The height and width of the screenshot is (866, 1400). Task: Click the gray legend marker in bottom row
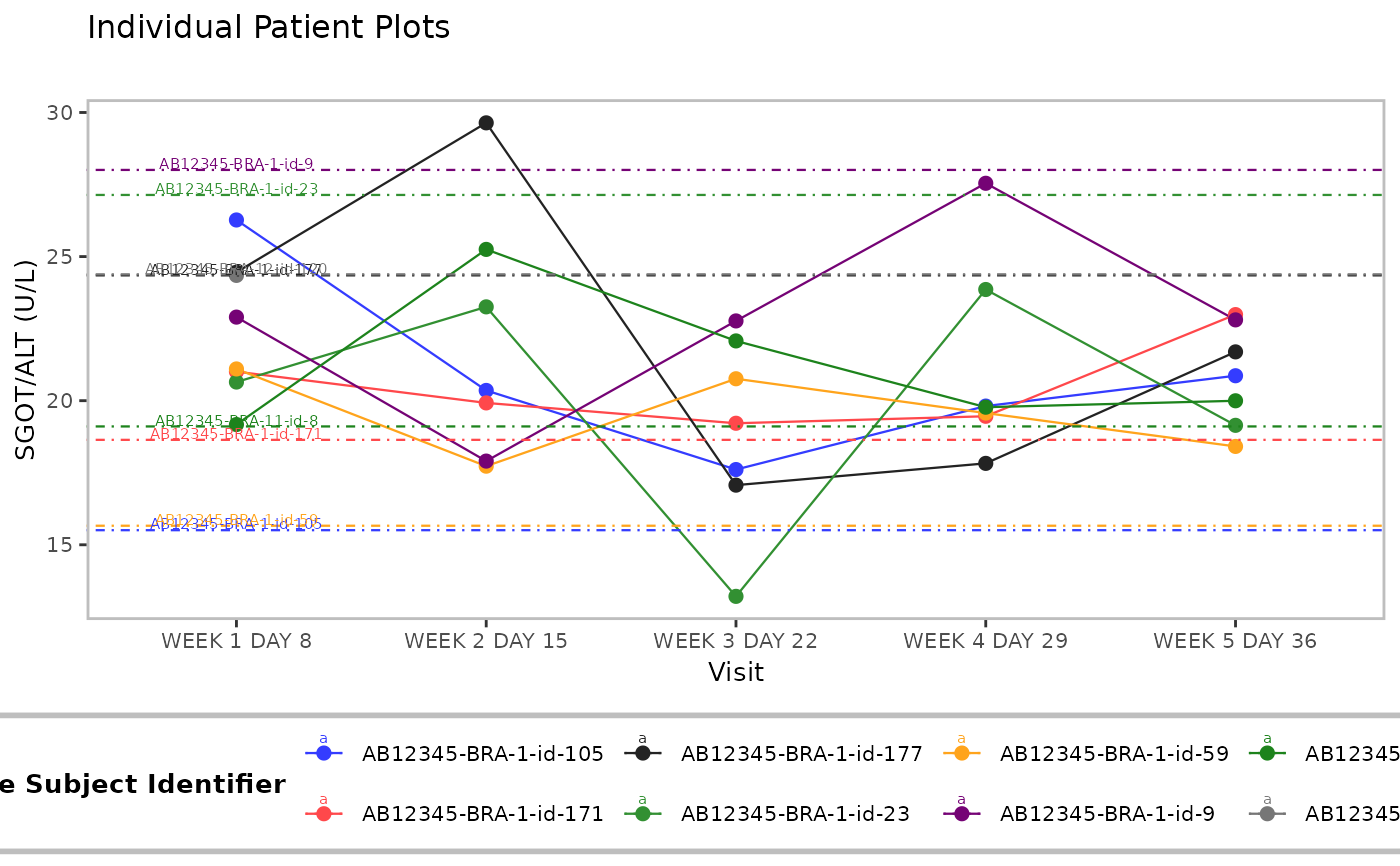[1267, 813]
